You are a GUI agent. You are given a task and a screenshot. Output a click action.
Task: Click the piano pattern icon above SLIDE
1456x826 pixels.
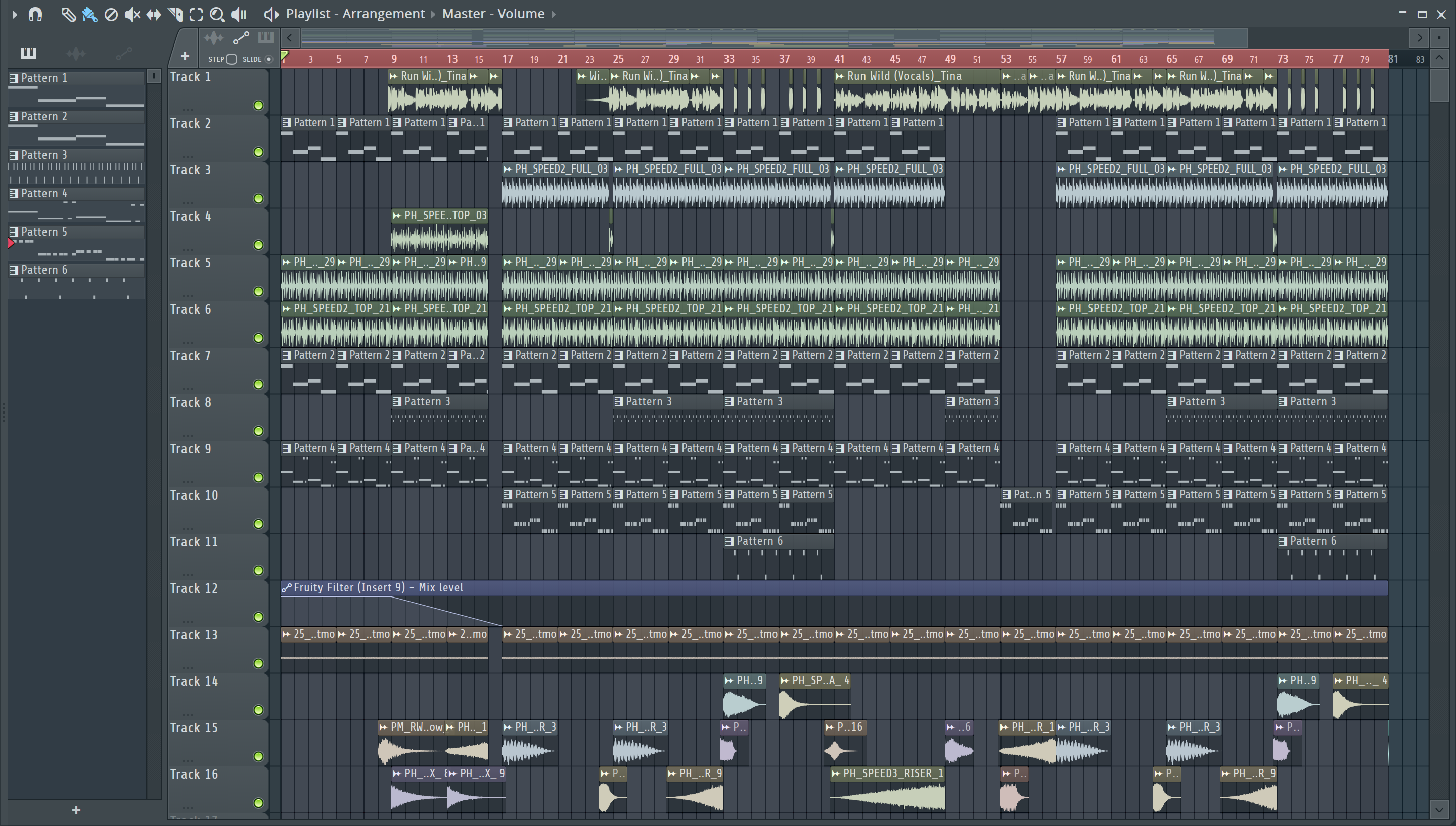click(x=265, y=38)
